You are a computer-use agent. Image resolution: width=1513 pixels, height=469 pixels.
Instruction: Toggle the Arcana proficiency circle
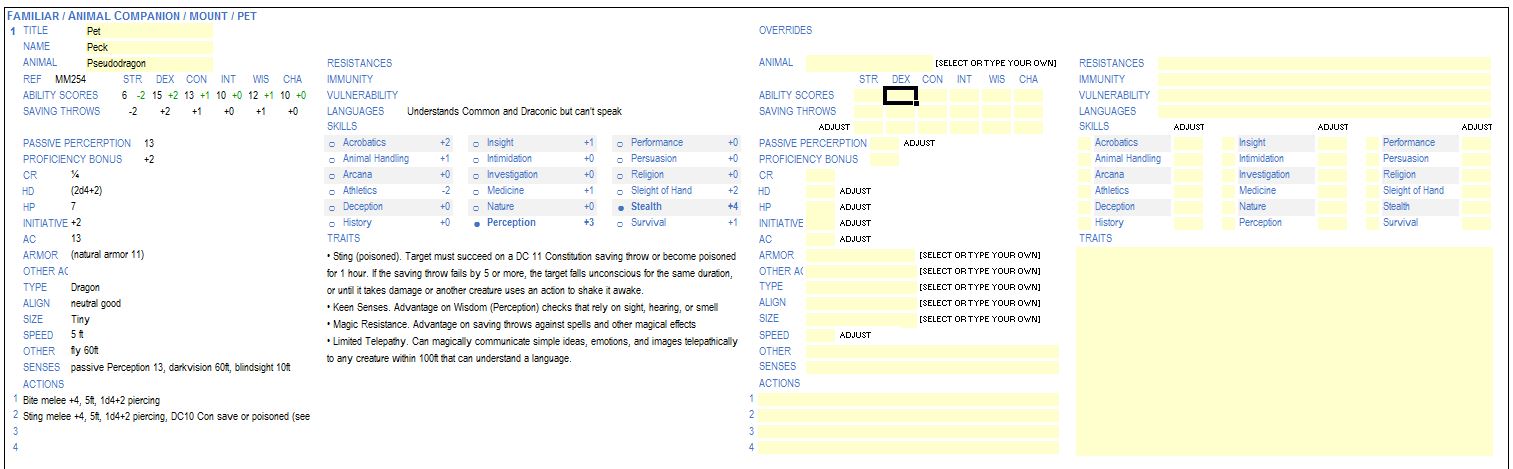pyautogui.click(x=331, y=176)
